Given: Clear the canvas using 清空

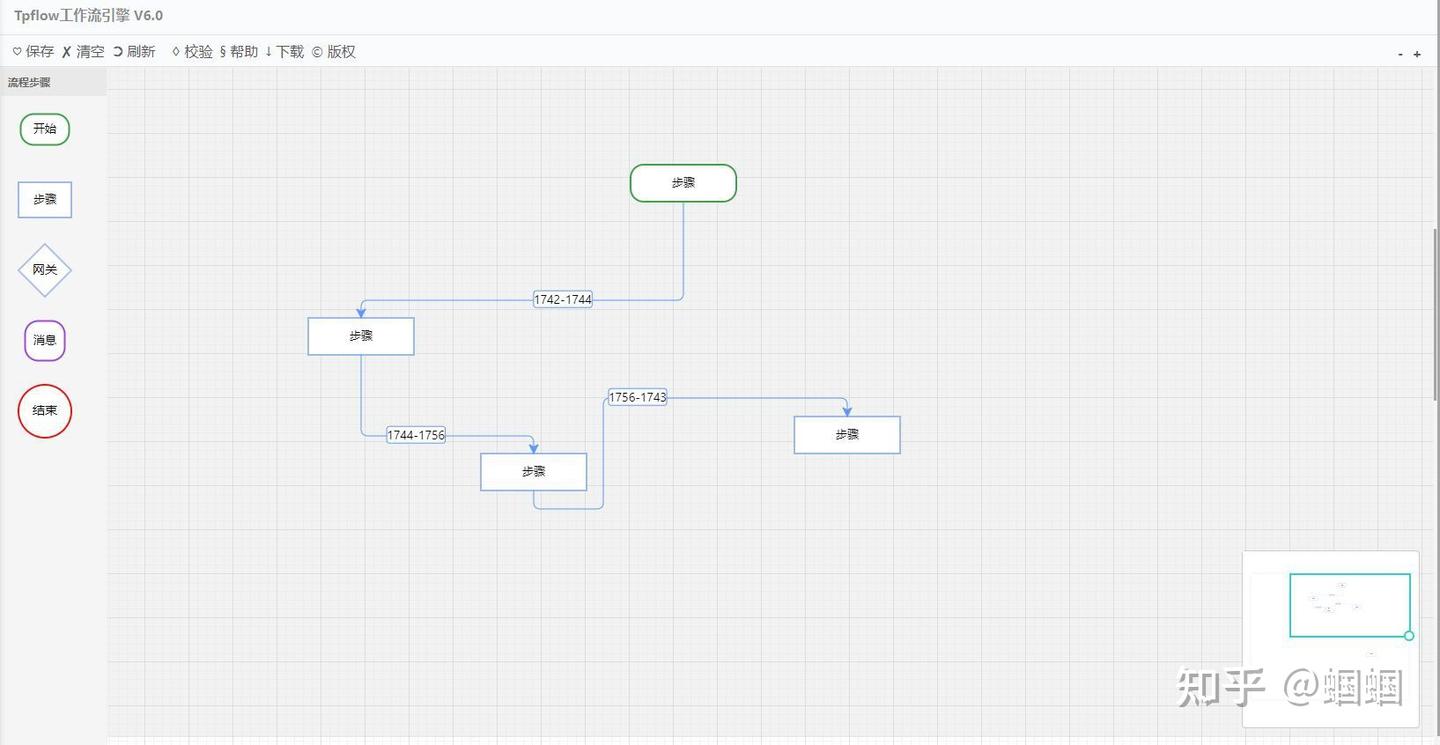Looking at the screenshot, I should [x=82, y=51].
